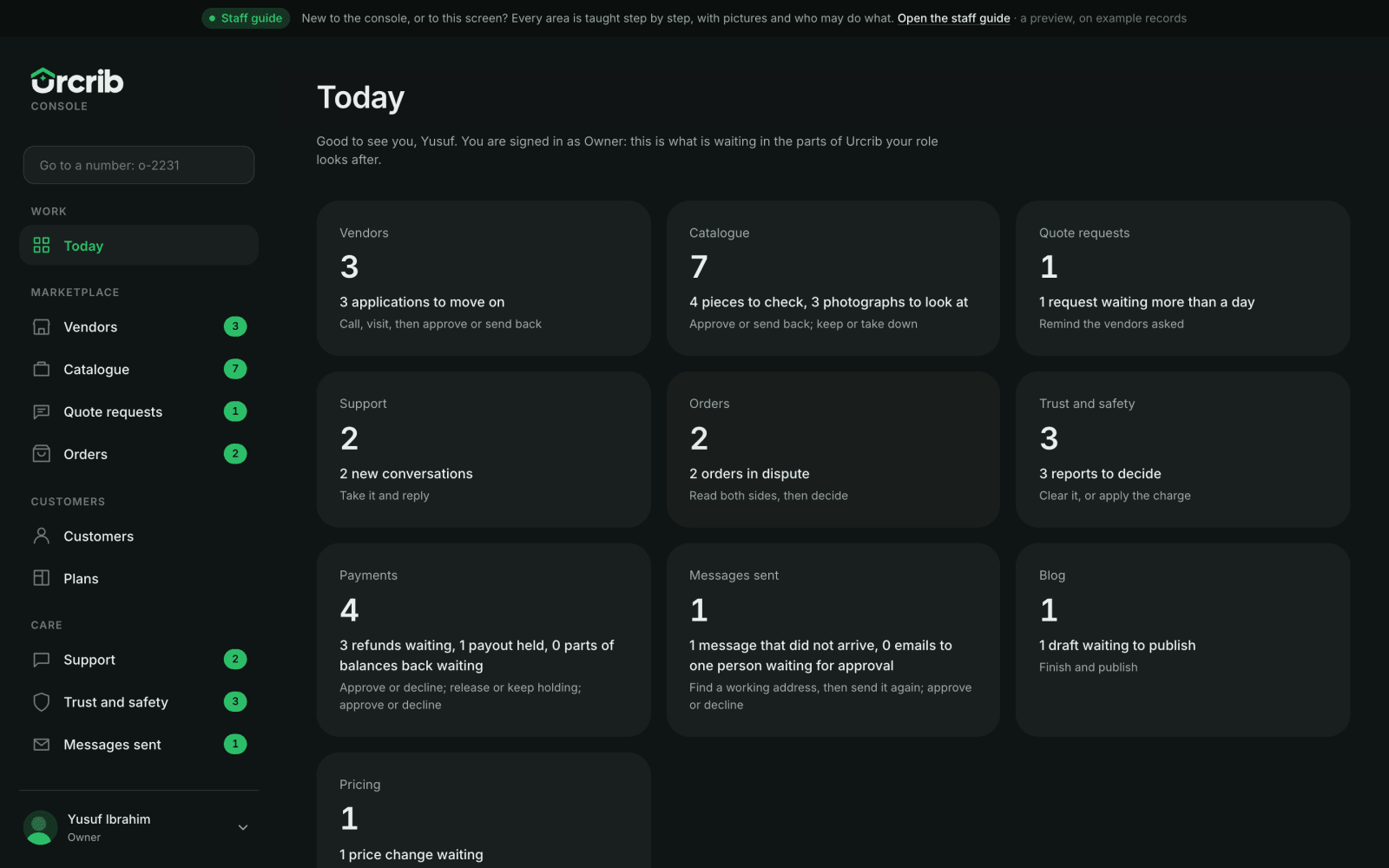Open Vendors via its storefront icon

pyautogui.click(x=41, y=327)
